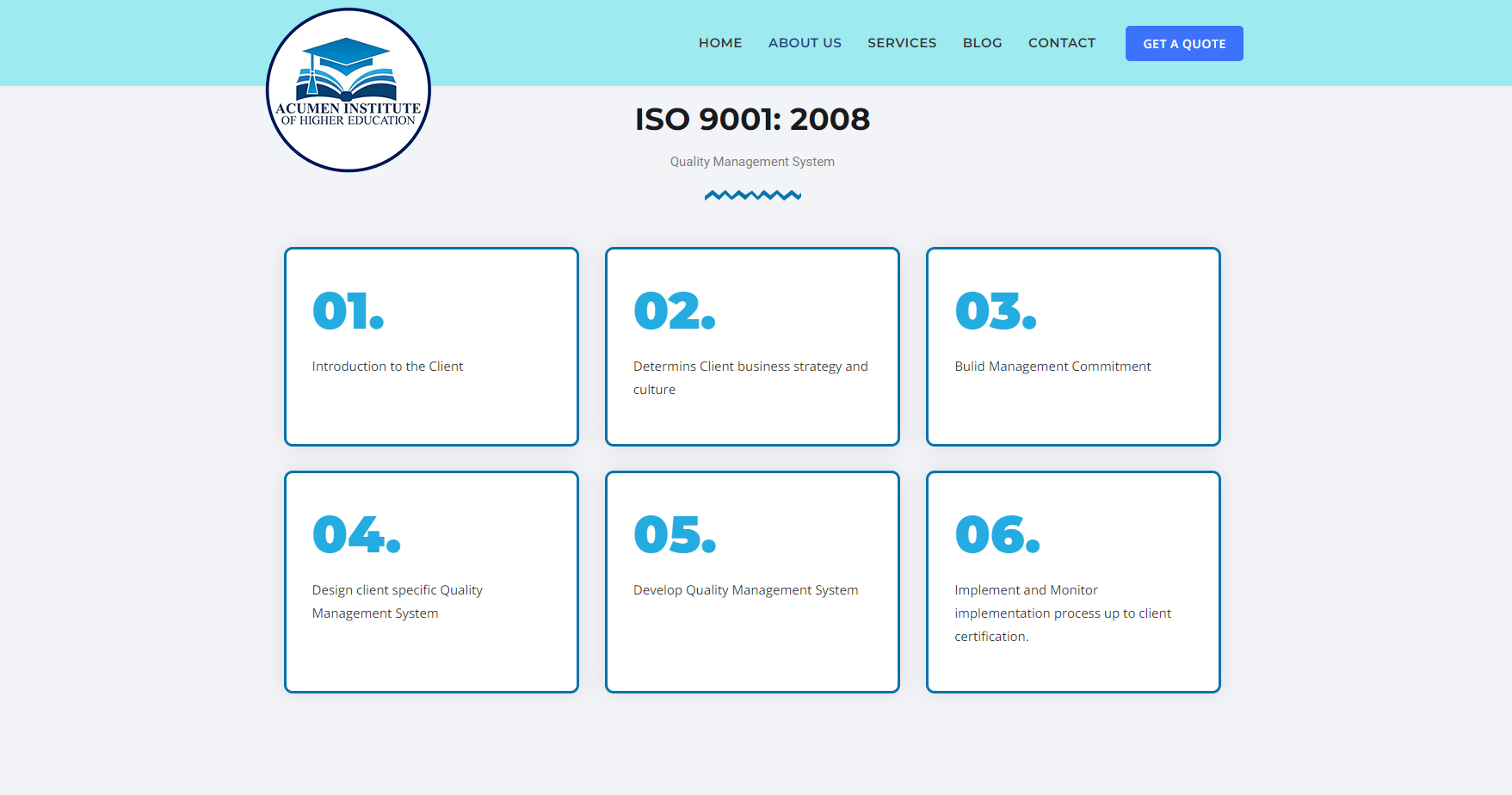Select the 06. step number
1512x795 pixels.
(997, 535)
